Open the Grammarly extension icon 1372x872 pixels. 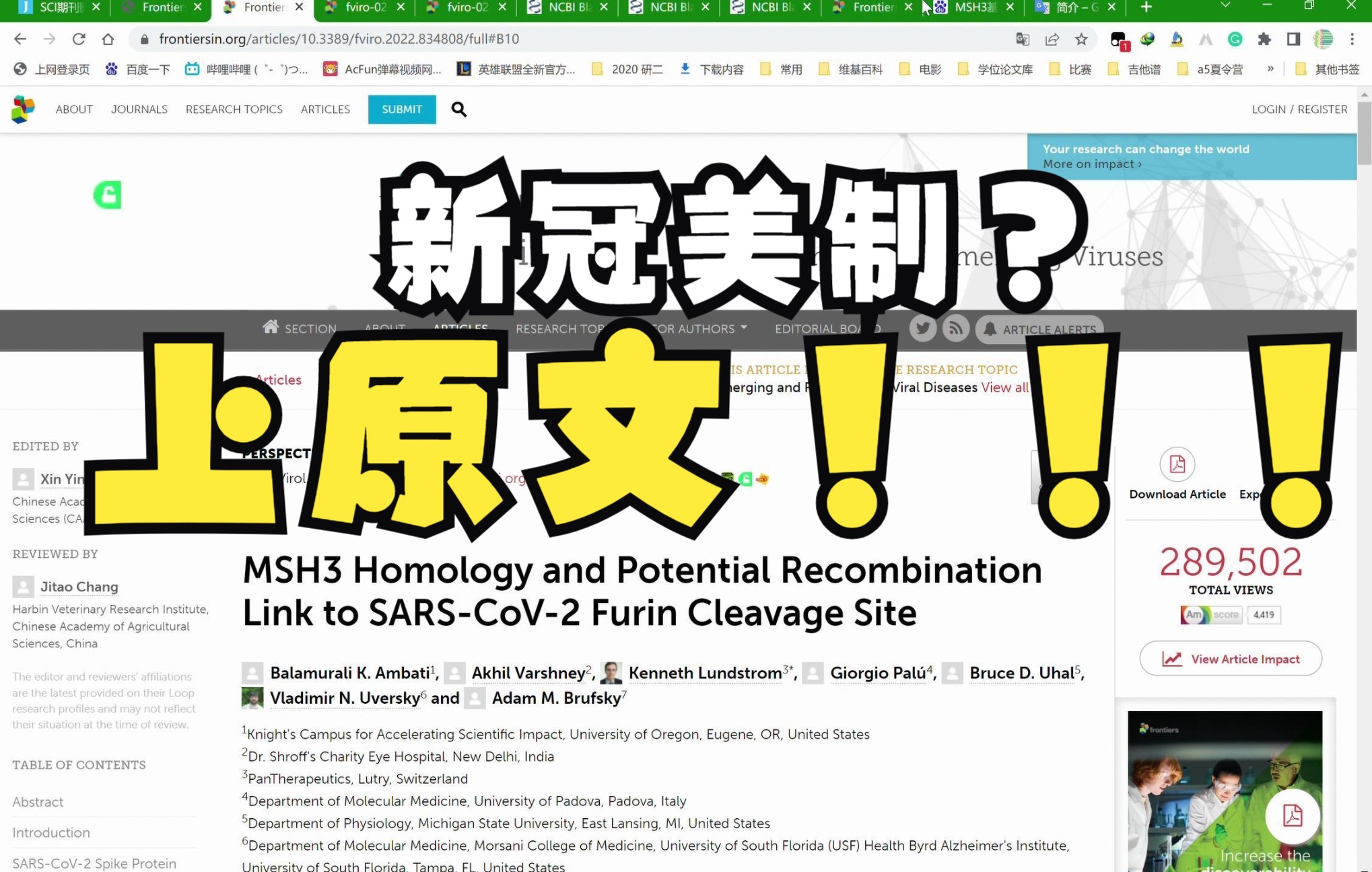(1235, 39)
